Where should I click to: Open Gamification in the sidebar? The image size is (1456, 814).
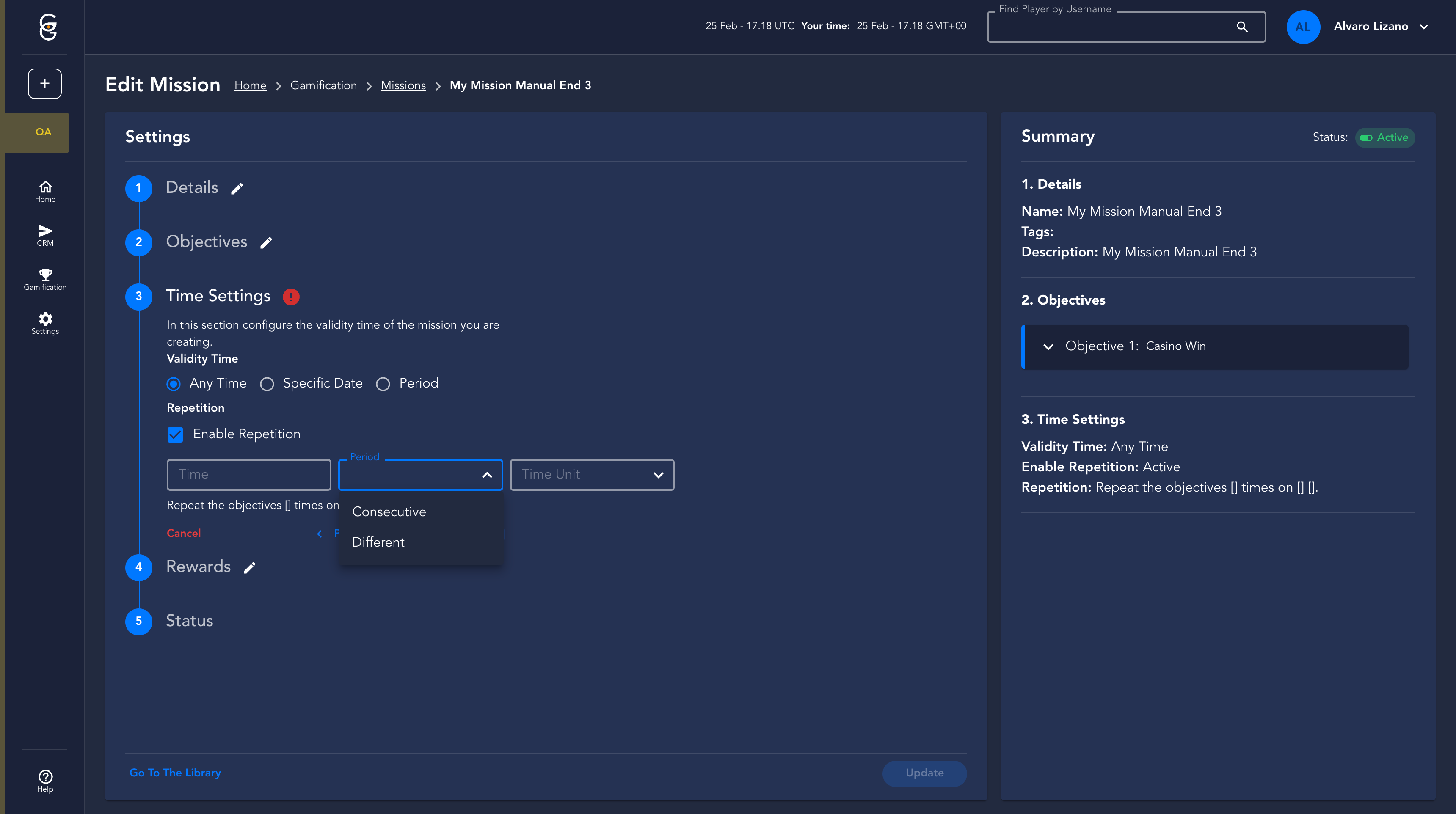click(x=45, y=280)
